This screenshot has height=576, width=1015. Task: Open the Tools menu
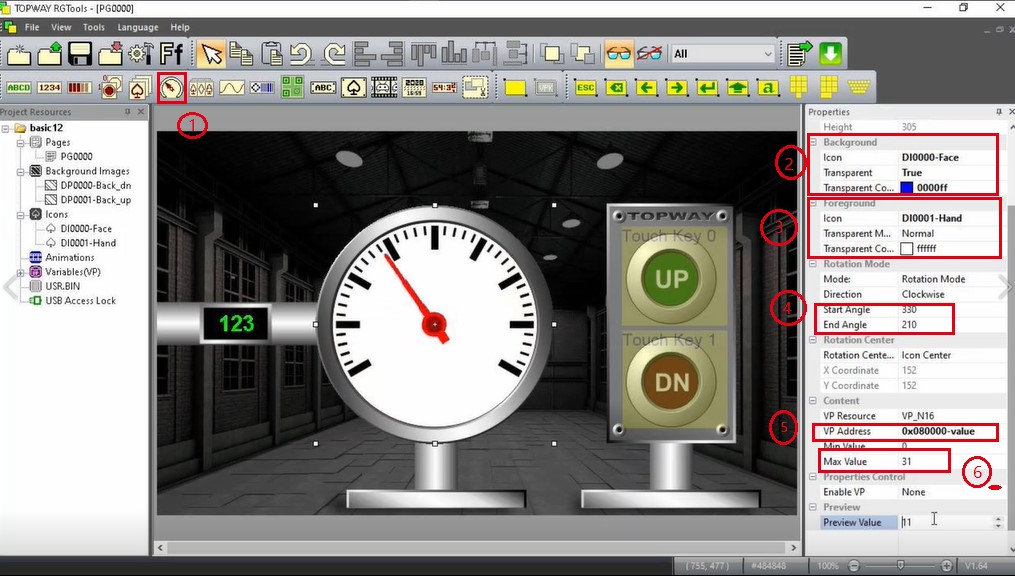coord(94,27)
